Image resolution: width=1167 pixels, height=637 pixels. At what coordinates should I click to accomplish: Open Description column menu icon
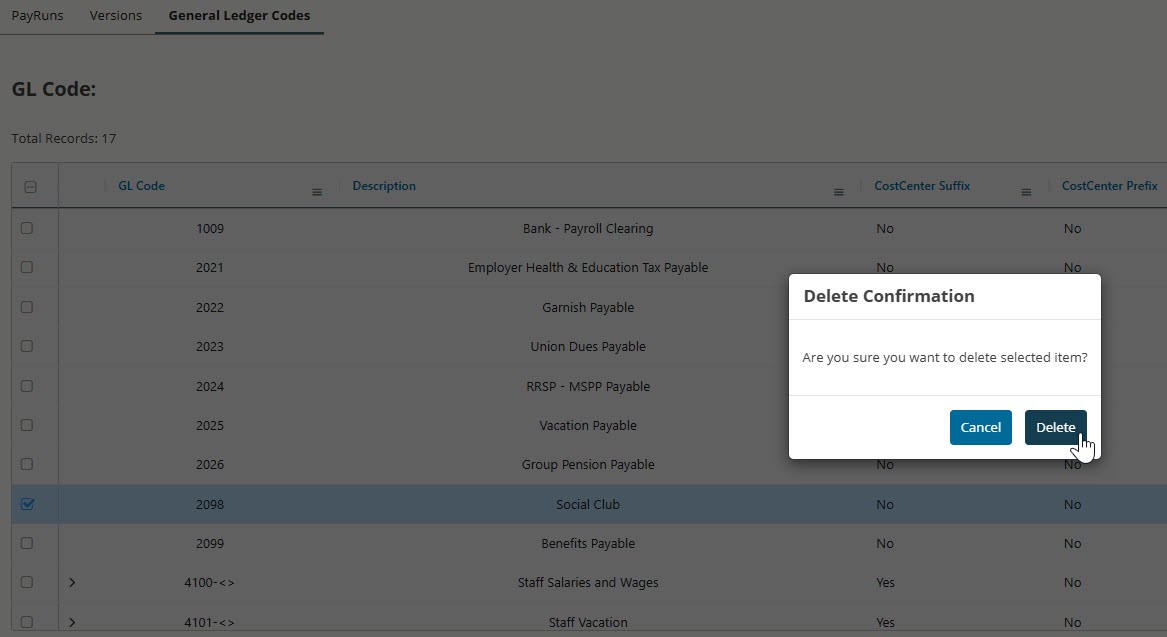point(839,193)
